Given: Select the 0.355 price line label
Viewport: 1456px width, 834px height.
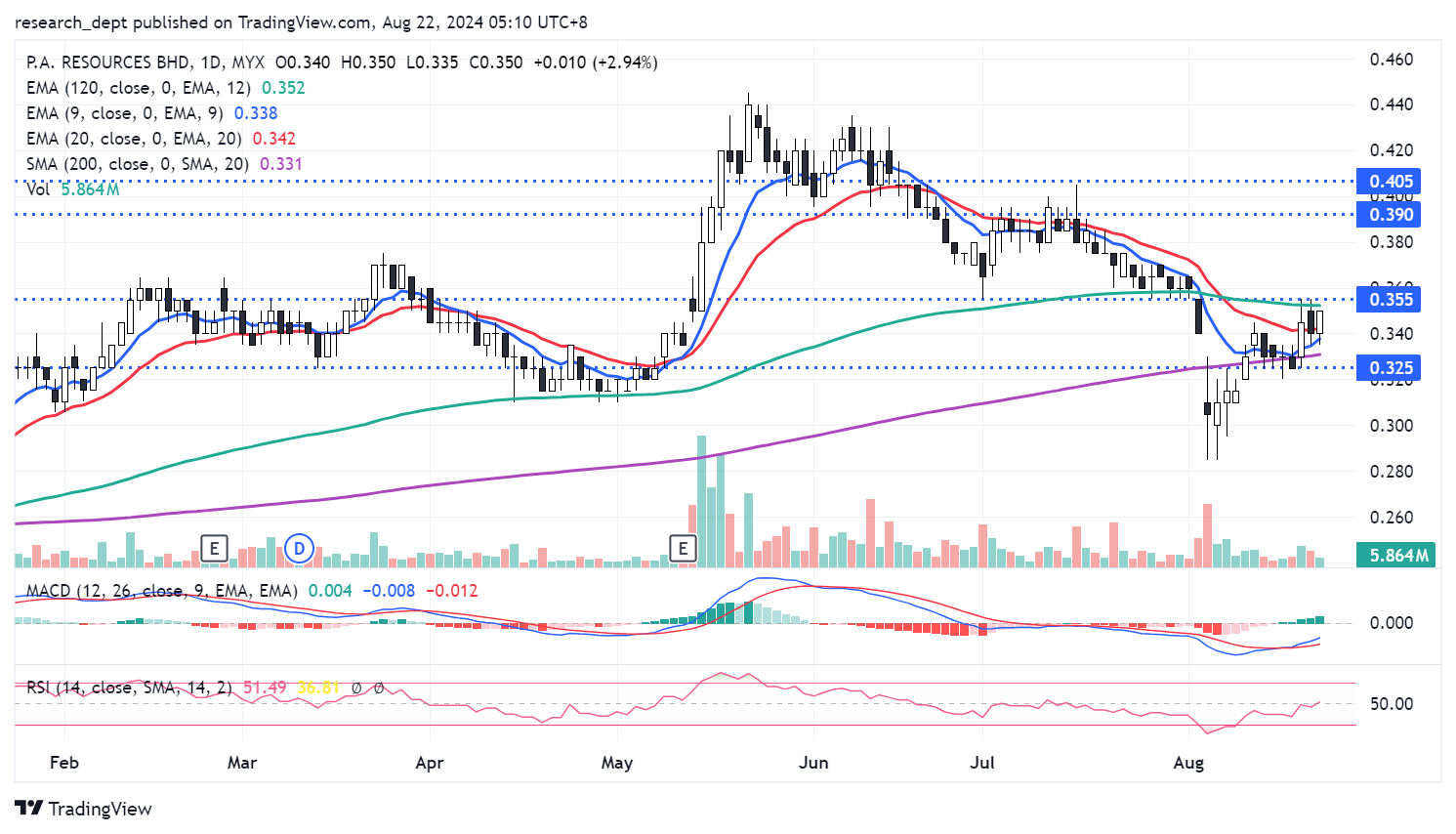Looking at the screenshot, I should click(x=1391, y=300).
